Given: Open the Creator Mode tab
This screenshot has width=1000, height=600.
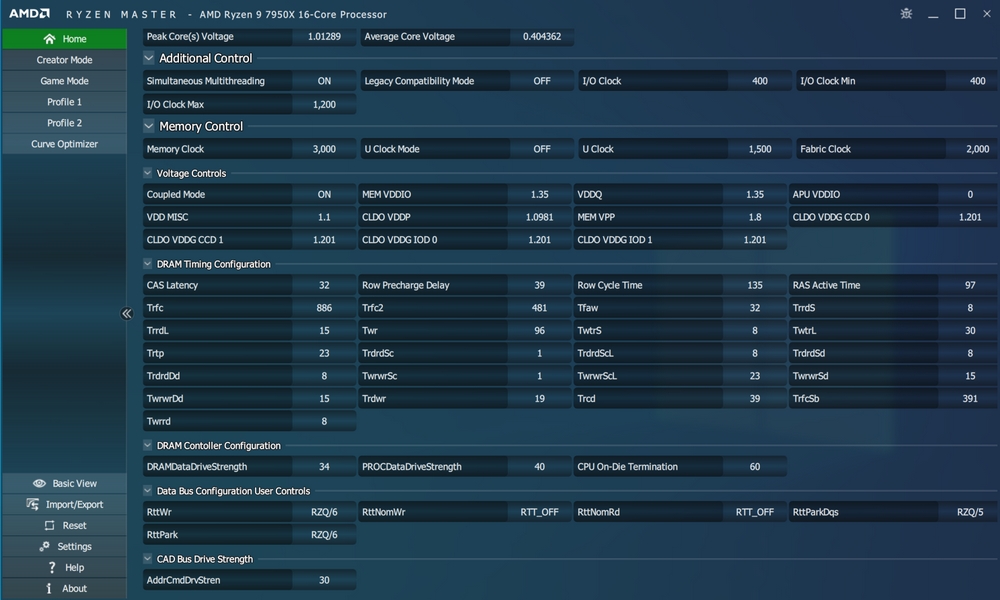Looking at the screenshot, I should tap(64, 60).
